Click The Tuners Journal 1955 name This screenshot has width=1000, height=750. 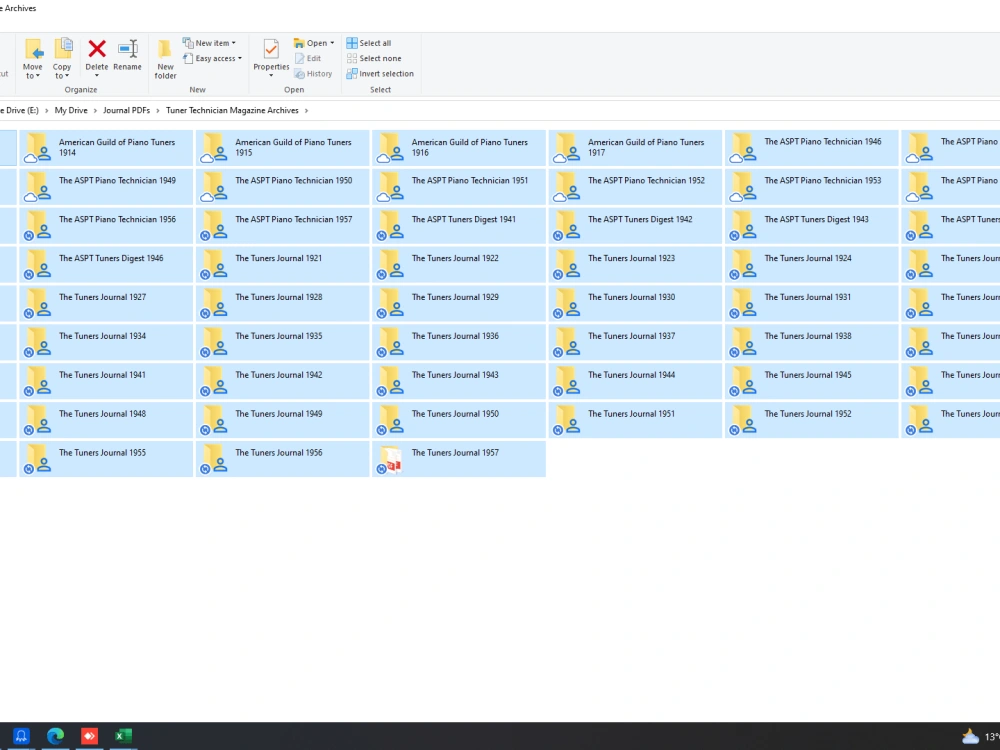102,453
